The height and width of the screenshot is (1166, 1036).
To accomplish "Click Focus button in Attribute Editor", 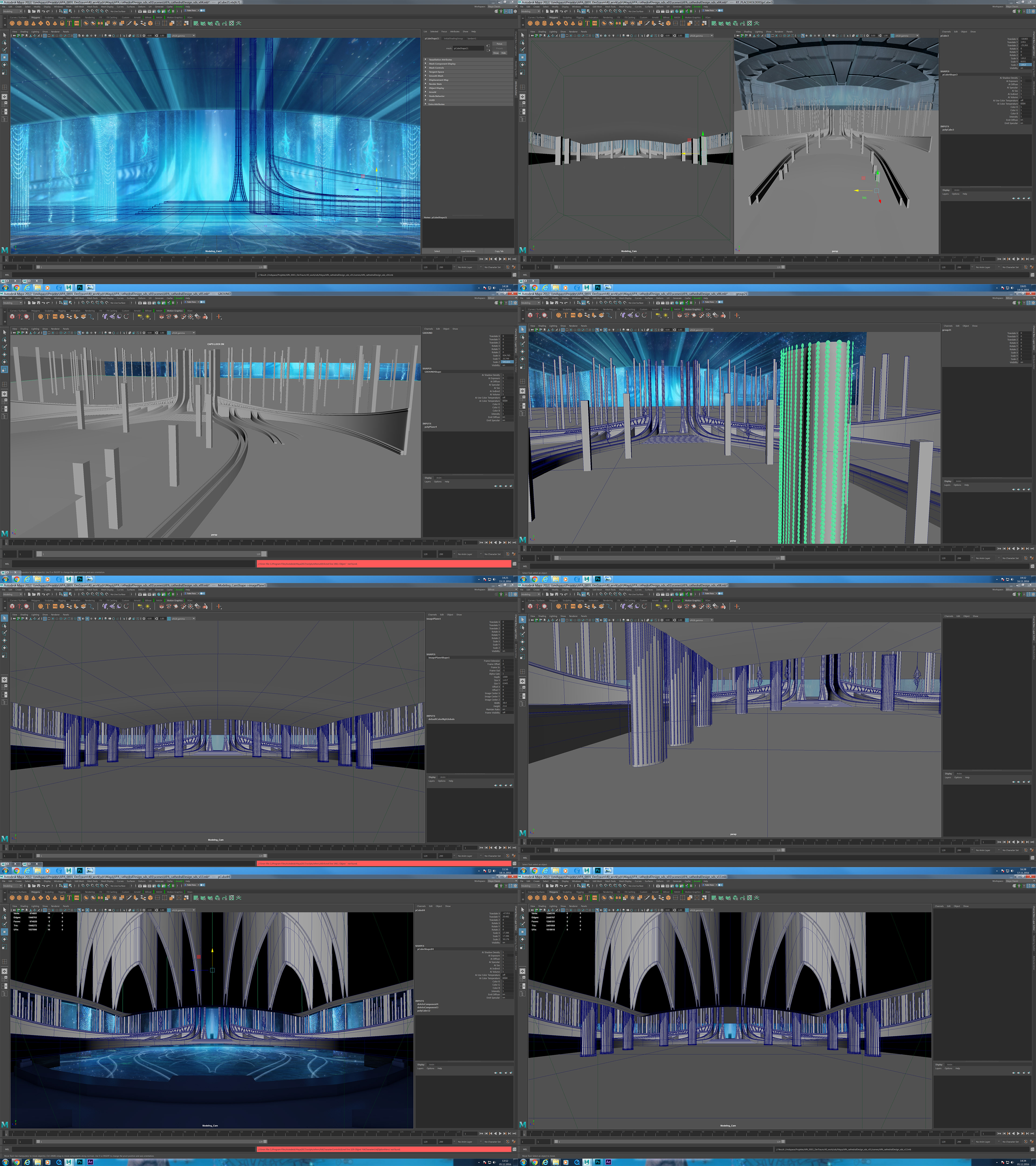I will coord(499,44).
